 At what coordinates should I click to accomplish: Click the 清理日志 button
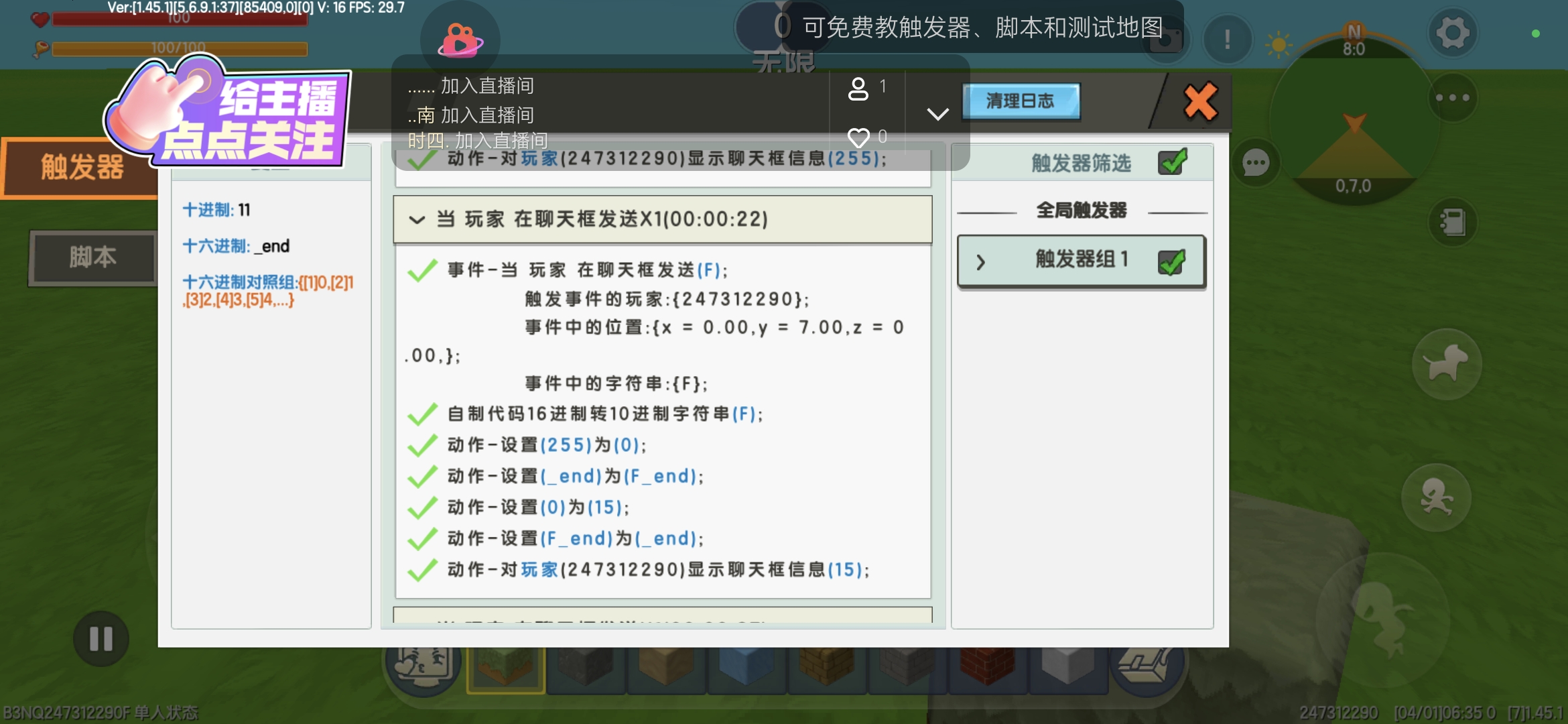(1020, 102)
